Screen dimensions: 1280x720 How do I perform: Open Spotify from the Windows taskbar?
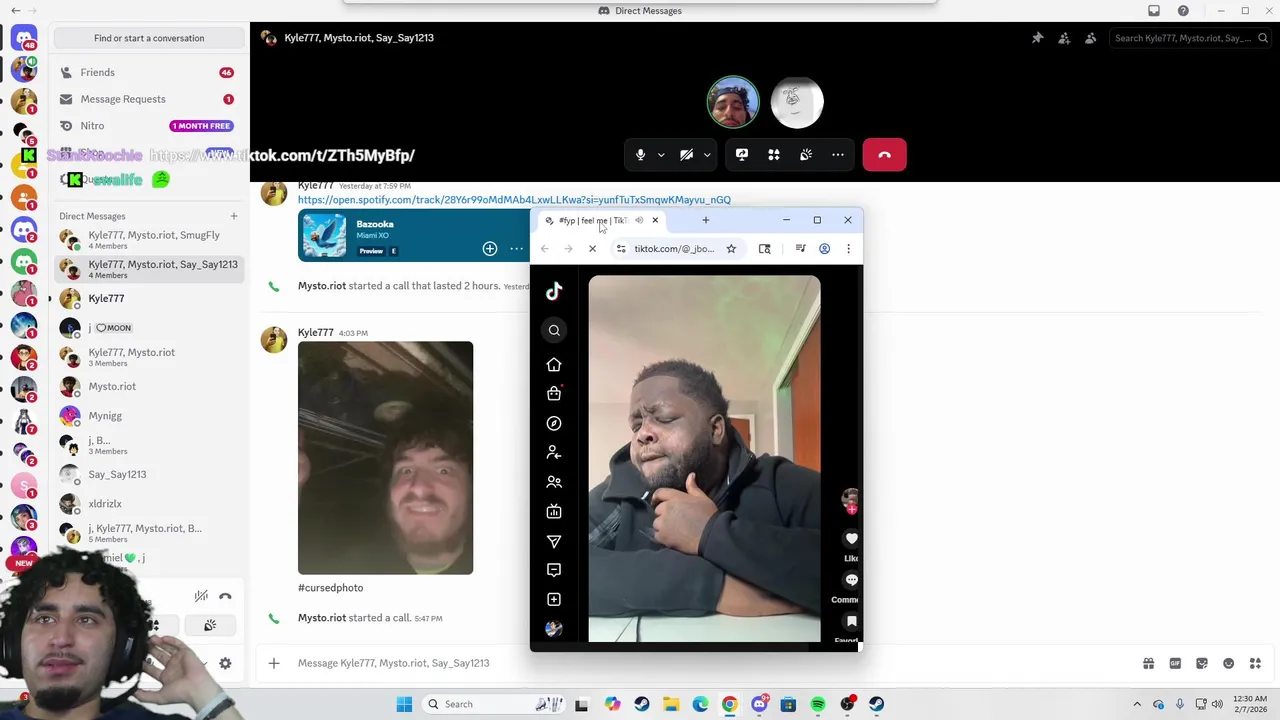pos(818,704)
